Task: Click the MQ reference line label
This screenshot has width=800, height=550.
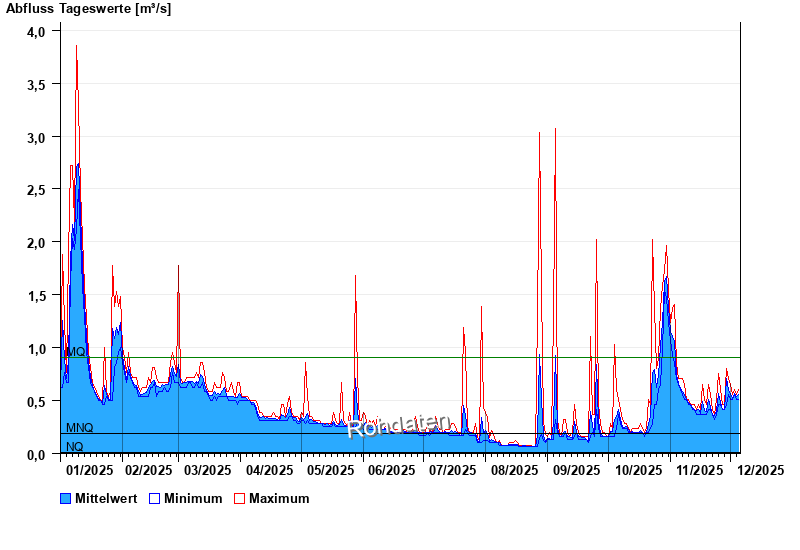Action: 76,352
